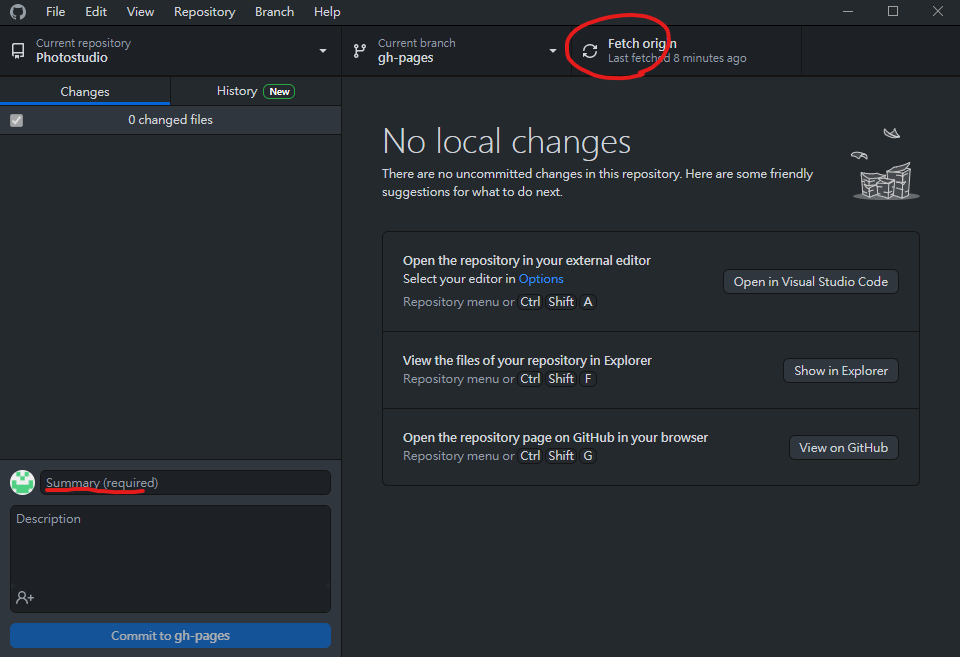Click the View on GitHub button
The image size is (960, 657).
click(843, 448)
